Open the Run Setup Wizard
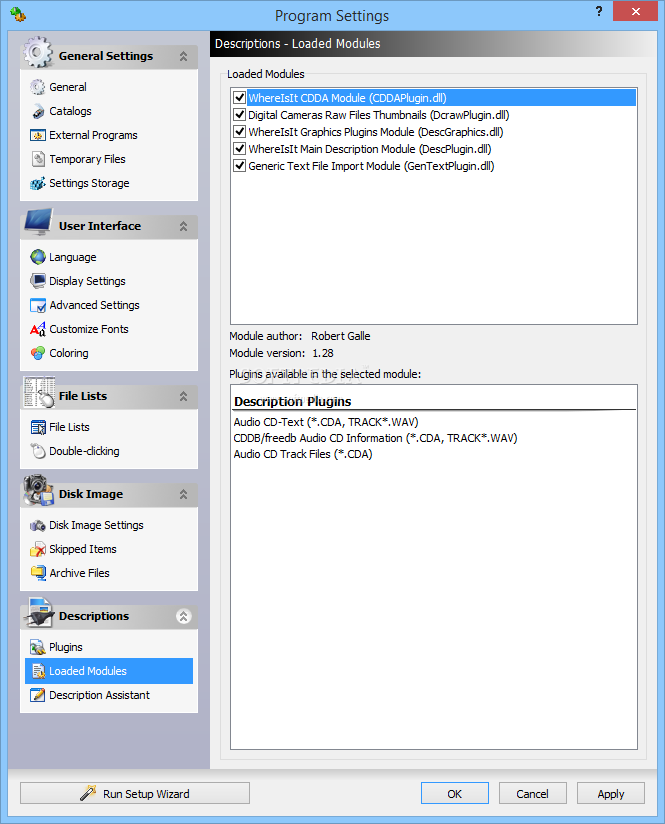The width and height of the screenshot is (665, 824). [x=135, y=794]
